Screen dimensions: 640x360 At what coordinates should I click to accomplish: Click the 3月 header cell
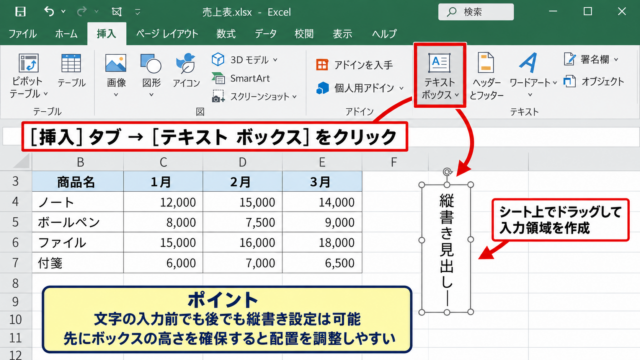coord(322,181)
